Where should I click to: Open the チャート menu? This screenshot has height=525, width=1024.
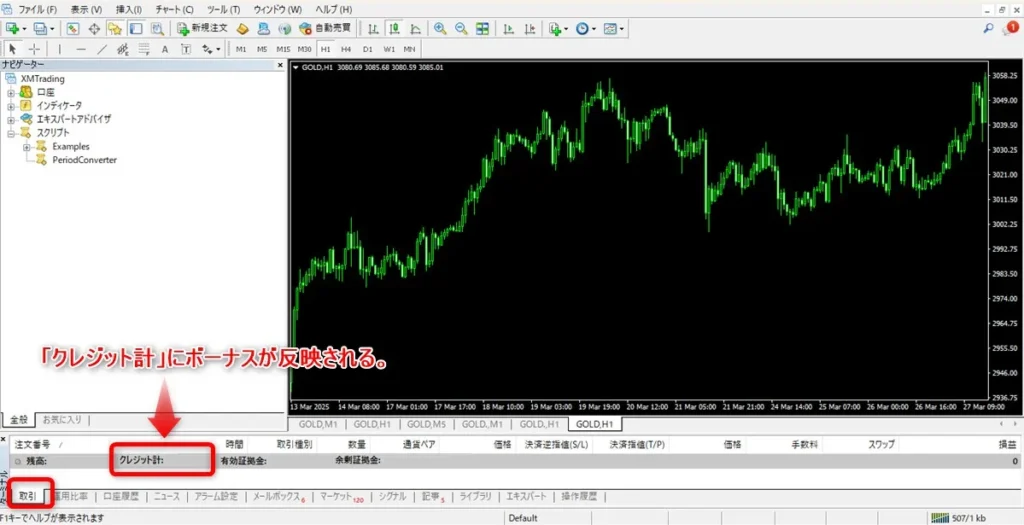click(x=174, y=10)
